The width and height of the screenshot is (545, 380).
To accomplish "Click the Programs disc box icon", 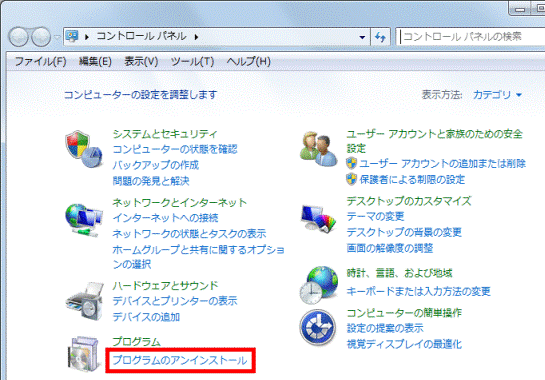I will click(x=83, y=354).
